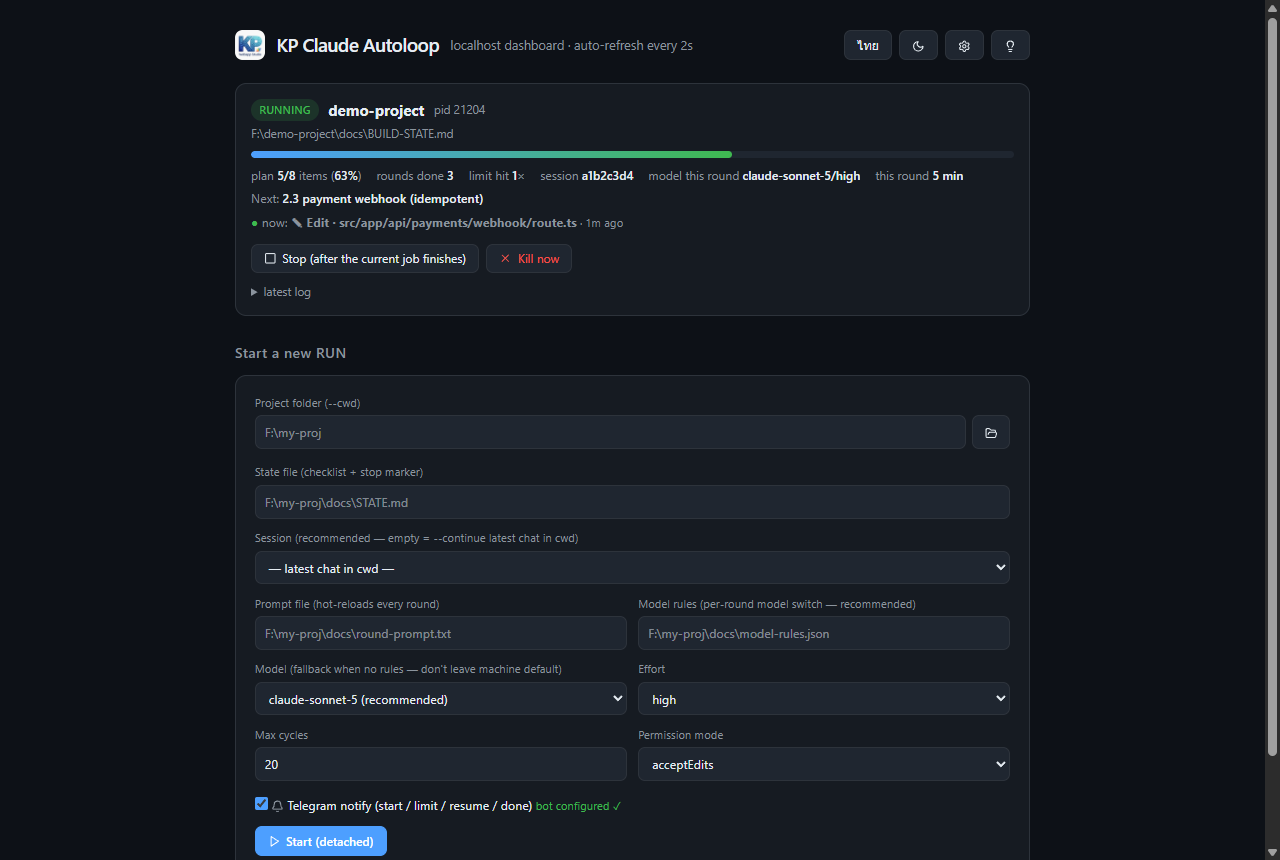The height and width of the screenshot is (860, 1280).
Task: Click the Kill now button
Action: 529,259
